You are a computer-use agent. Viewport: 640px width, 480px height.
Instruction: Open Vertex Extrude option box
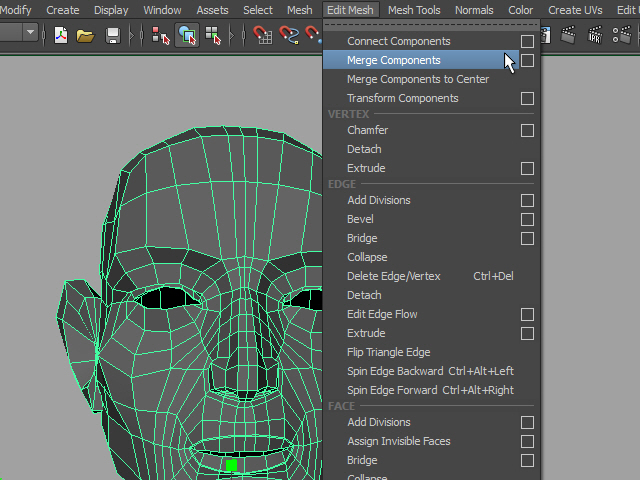pos(527,168)
